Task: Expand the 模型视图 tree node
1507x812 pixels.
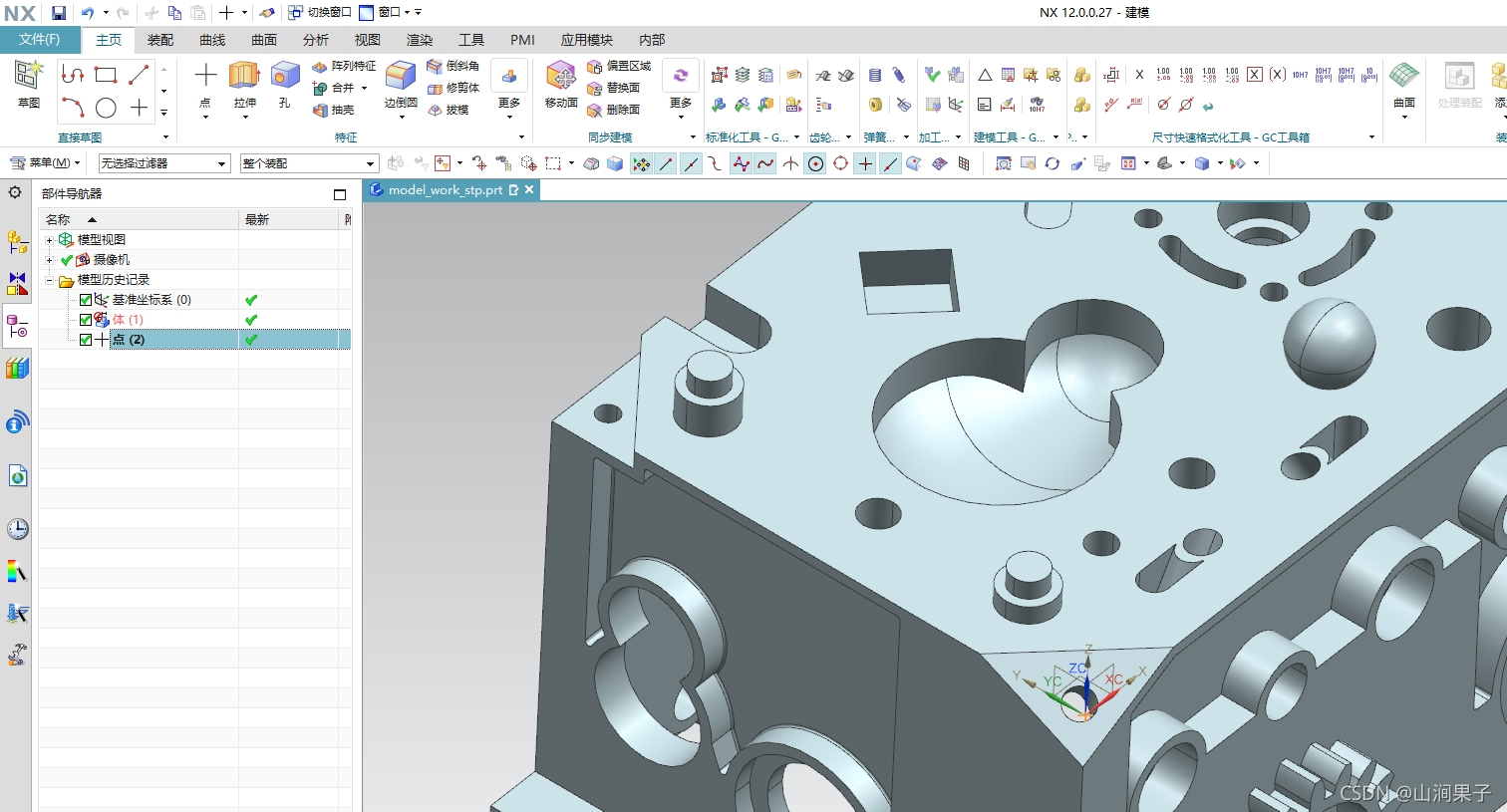Action: pyautogui.click(x=49, y=240)
